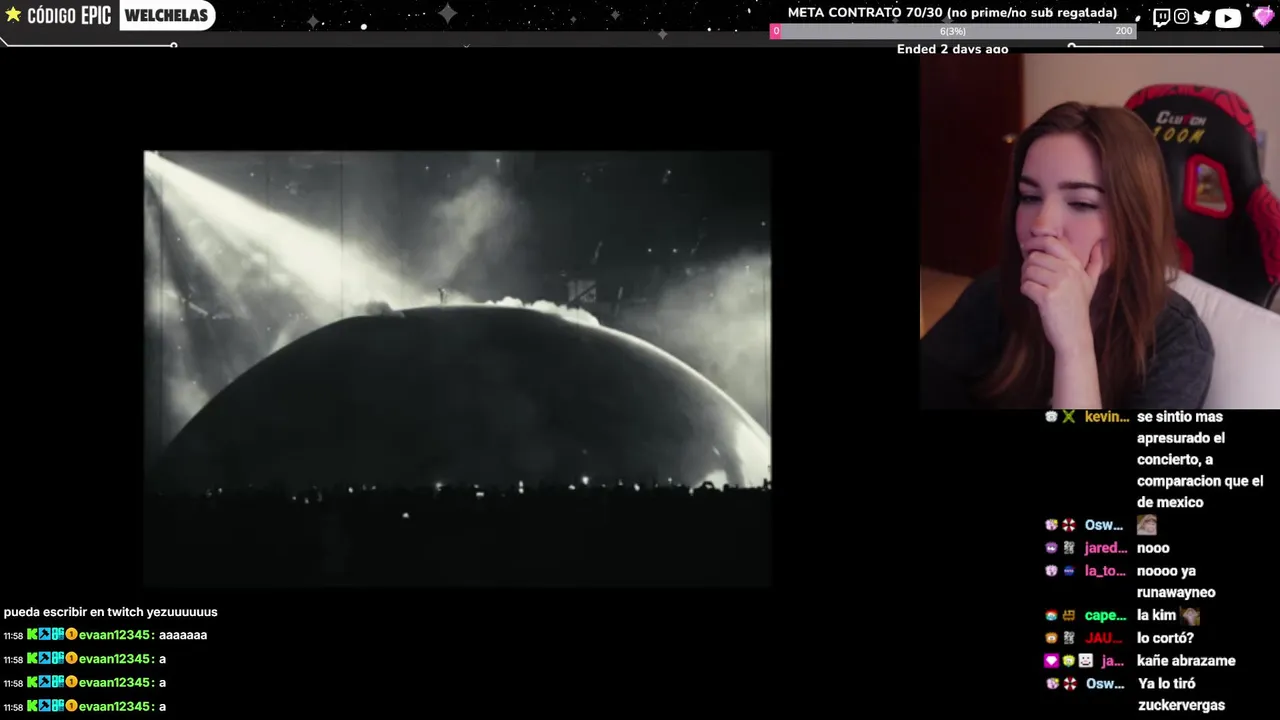Click username JAU... in chat

pyautogui.click(x=1103, y=638)
